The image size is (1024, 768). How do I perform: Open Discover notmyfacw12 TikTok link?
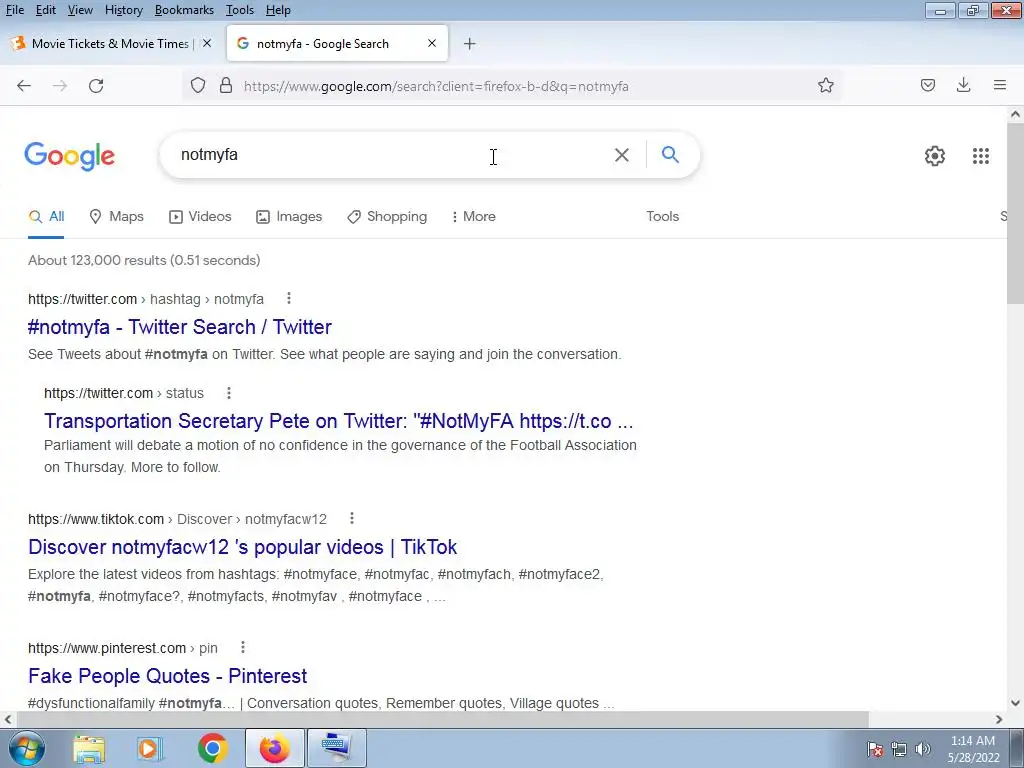pyautogui.click(x=242, y=547)
